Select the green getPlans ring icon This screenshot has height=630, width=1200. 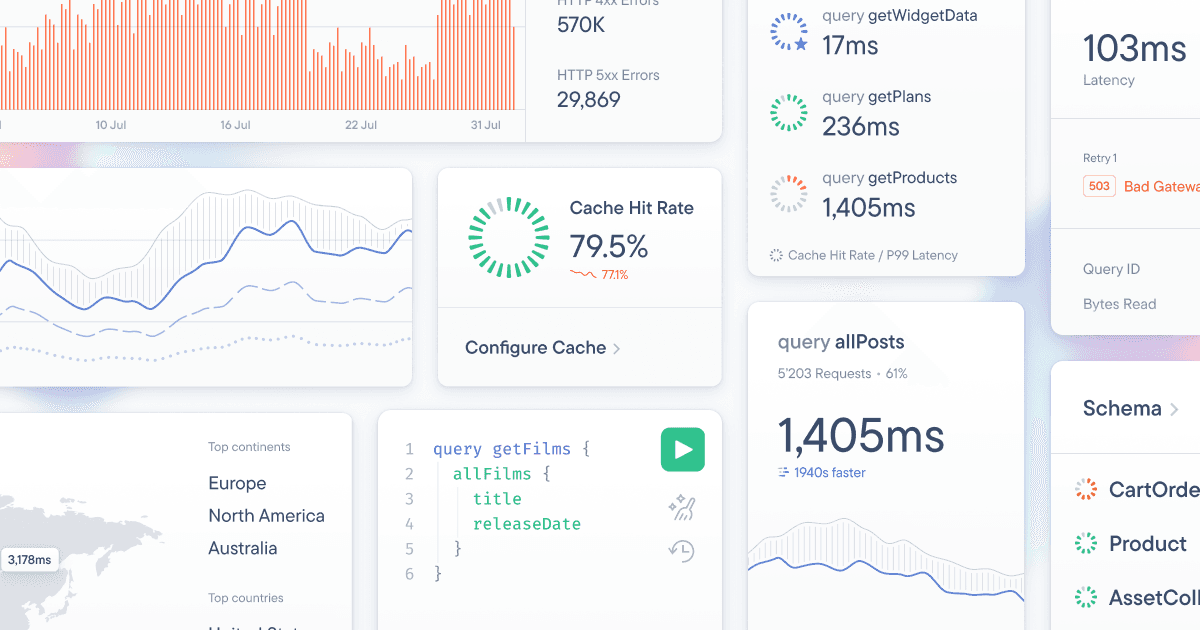tap(789, 113)
